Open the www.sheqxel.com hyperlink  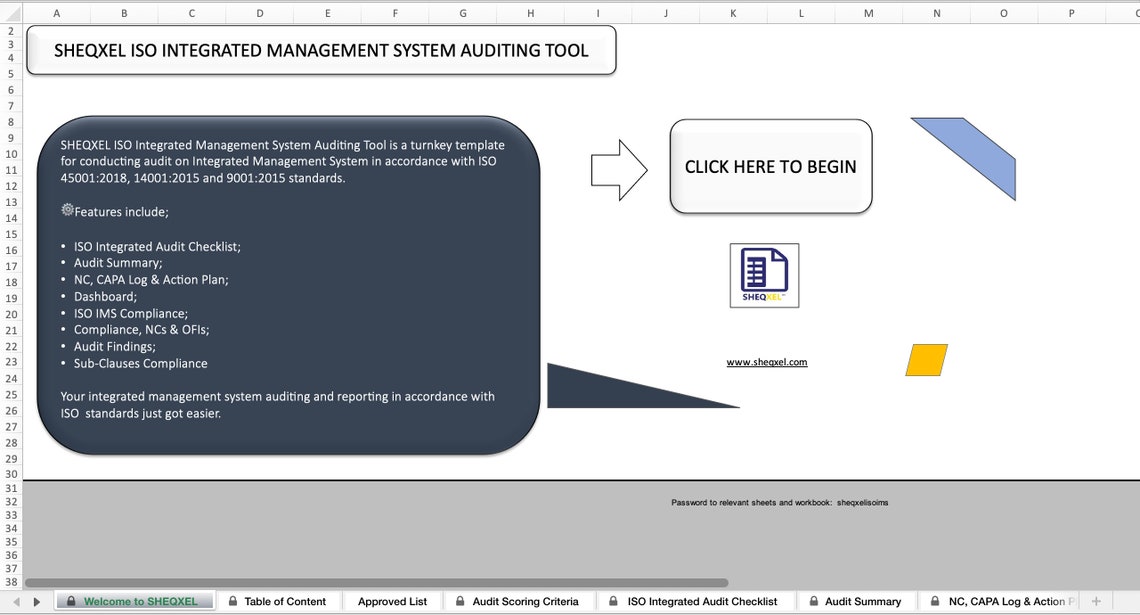coord(765,361)
